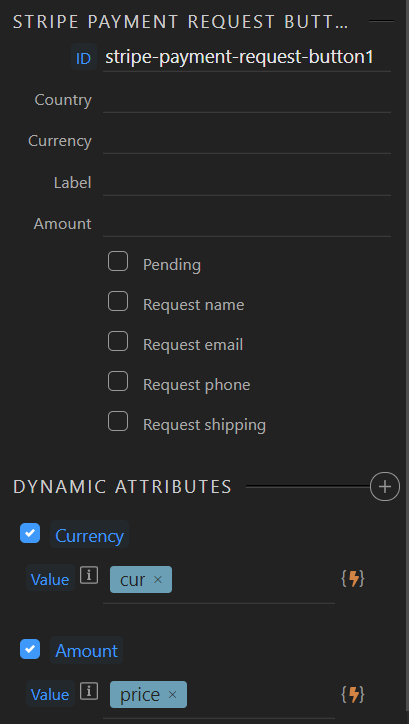Tick the Request email checkbox

click(x=118, y=341)
